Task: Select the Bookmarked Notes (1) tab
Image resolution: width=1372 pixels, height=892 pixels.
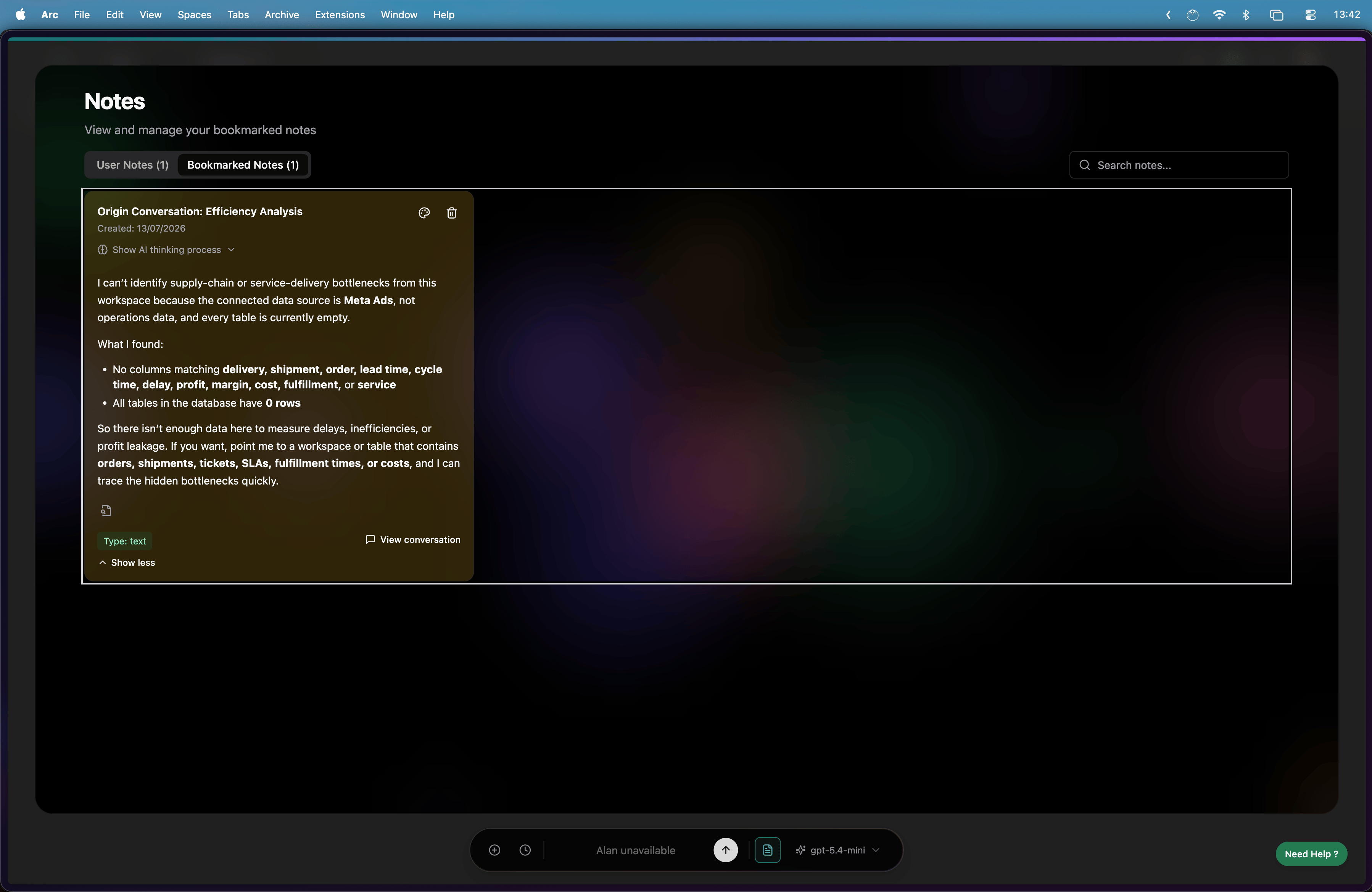Action: coord(243,165)
